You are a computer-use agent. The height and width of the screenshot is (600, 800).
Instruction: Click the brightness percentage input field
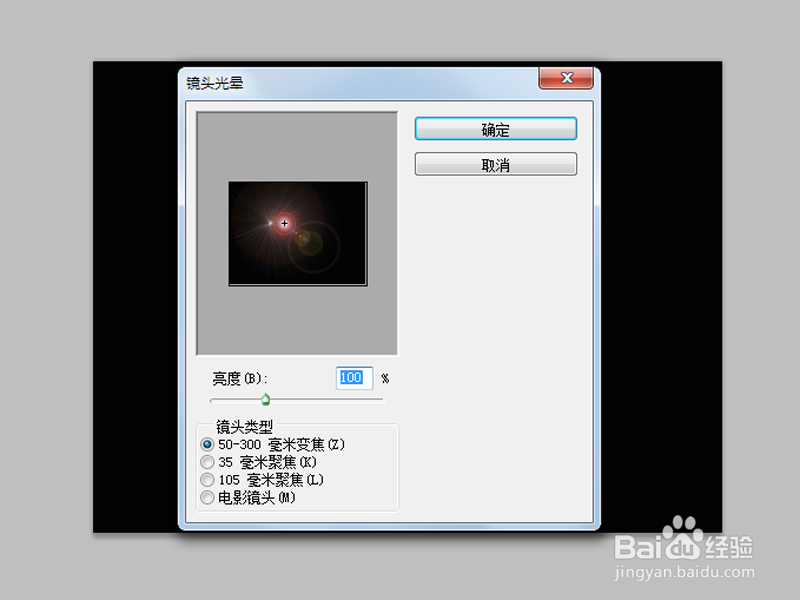click(354, 378)
